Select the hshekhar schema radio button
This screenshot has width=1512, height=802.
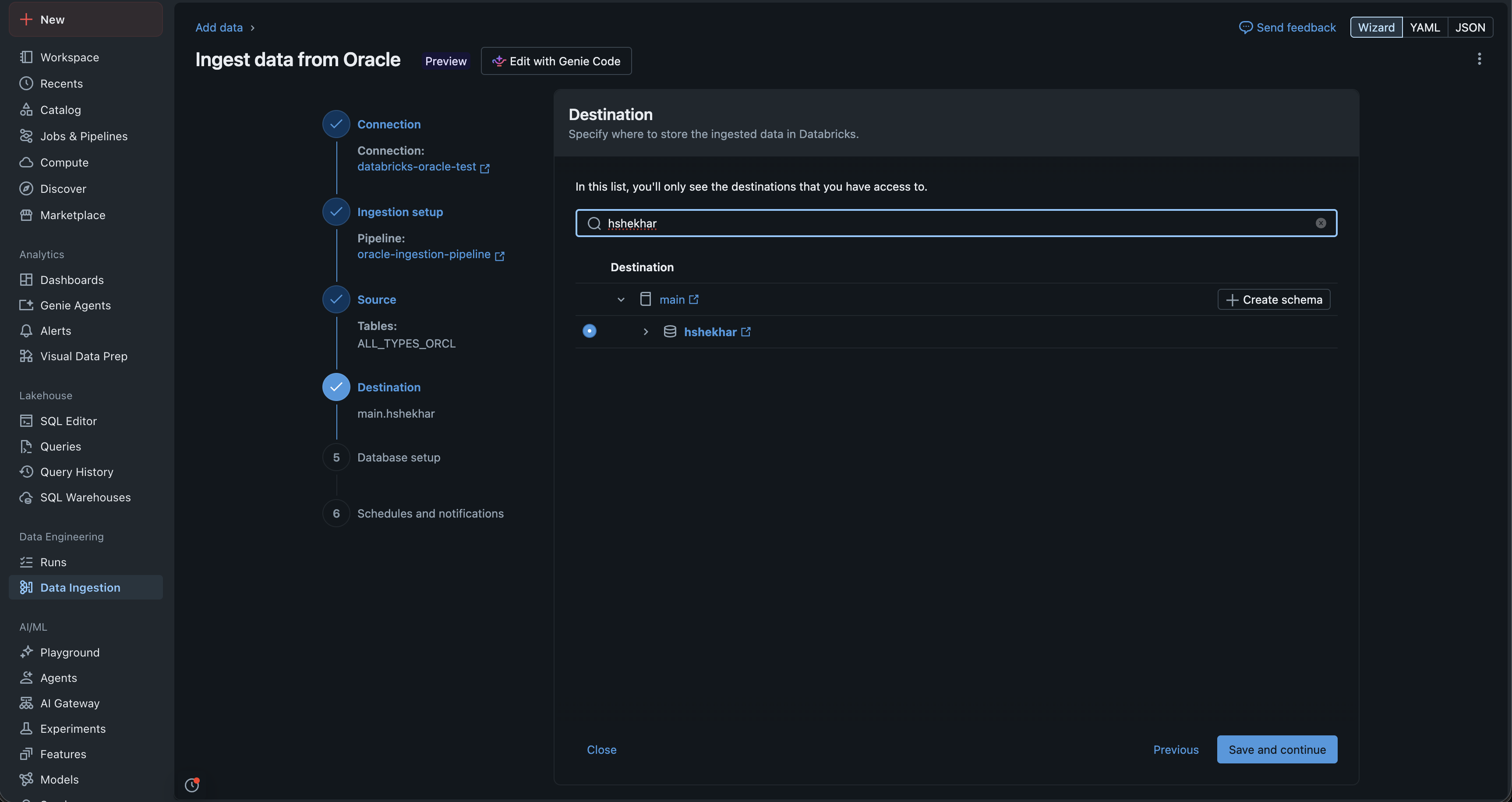pos(589,331)
